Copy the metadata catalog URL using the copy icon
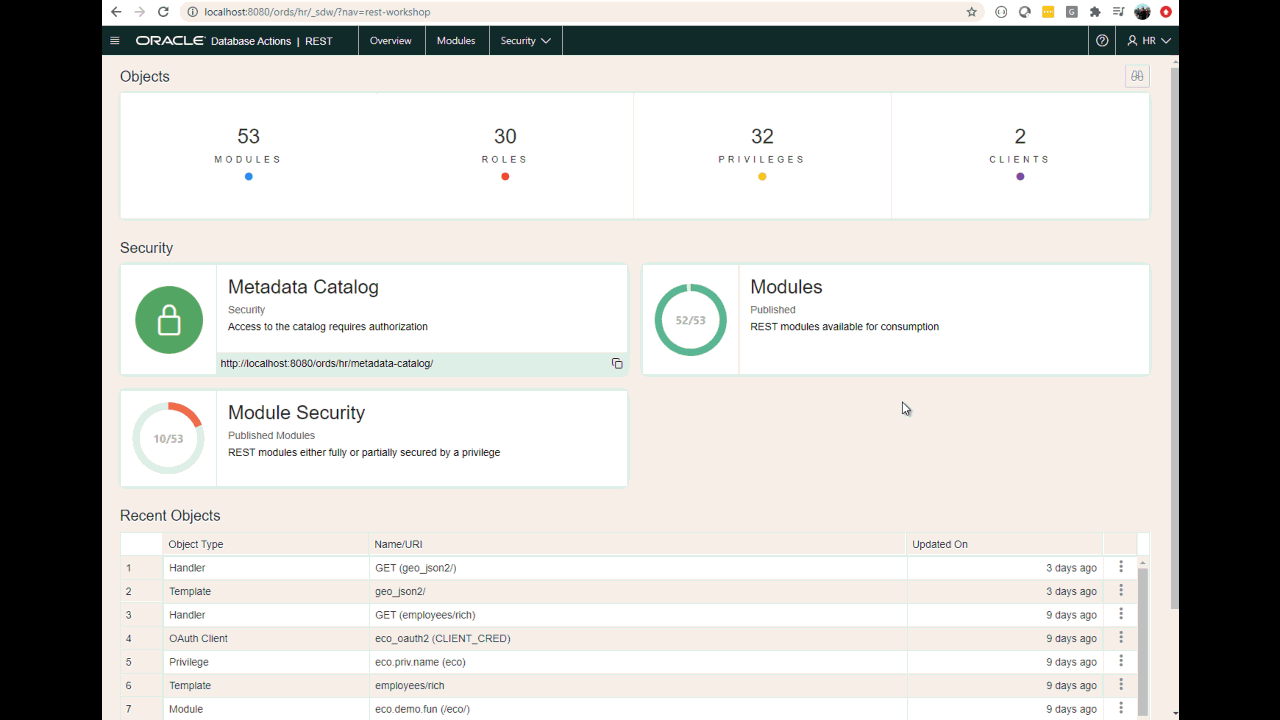 click(617, 363)
